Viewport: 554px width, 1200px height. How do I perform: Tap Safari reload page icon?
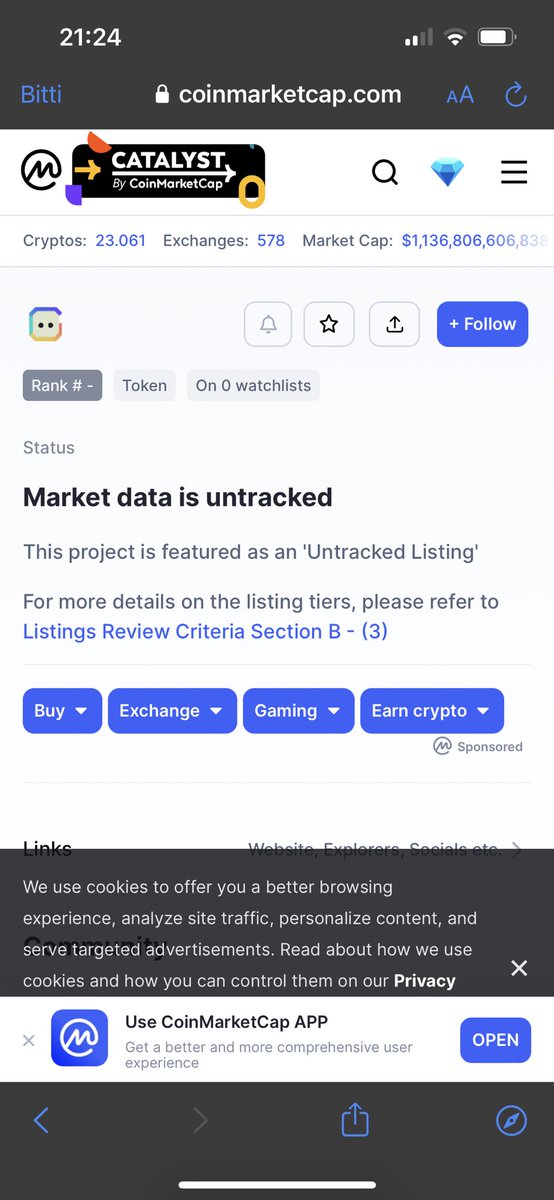tap(516, 95)
